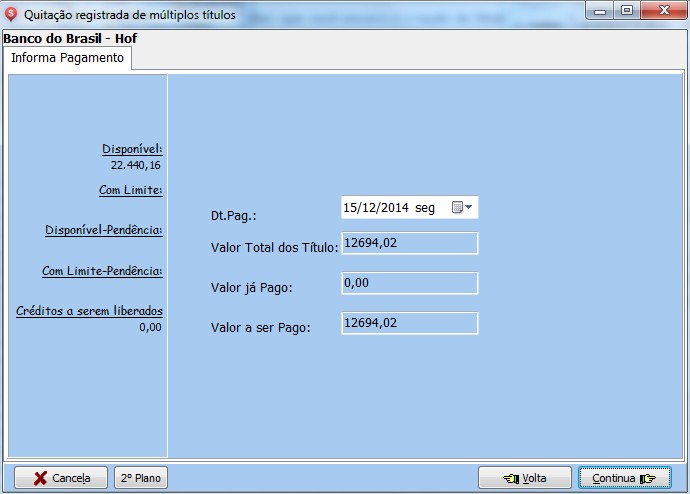Click Créditos a serem liberados label
This screenshot has width=690, height=494.
coord(89,311)
